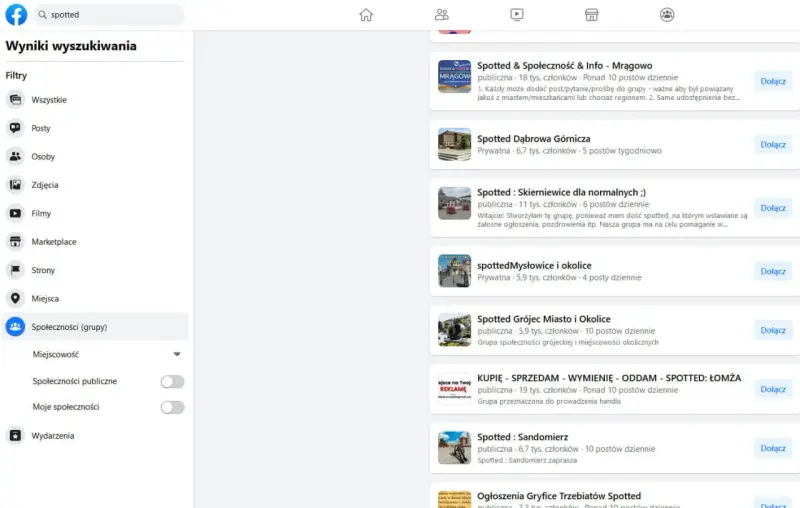This screenshot has height=508, width=800.
Task: Select the Filmy filter
Action: click(x=95, y=213)
